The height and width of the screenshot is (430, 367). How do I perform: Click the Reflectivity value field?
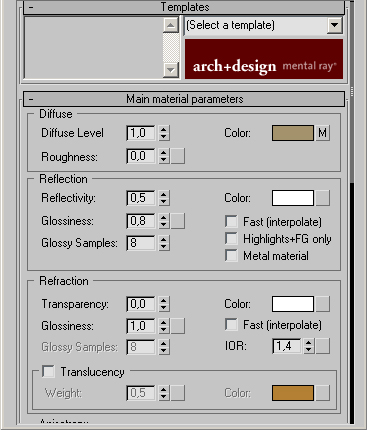pos(141,198)
